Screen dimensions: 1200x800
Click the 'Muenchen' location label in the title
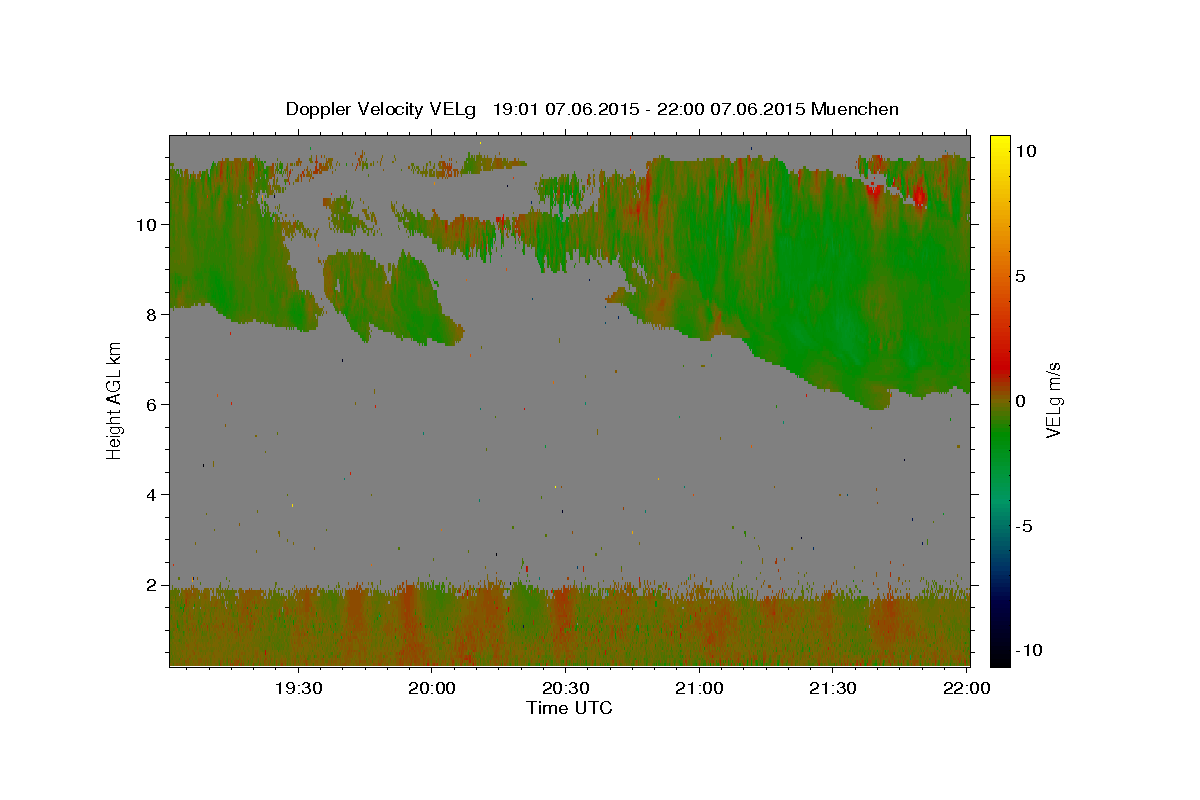(x=855, y=109)
